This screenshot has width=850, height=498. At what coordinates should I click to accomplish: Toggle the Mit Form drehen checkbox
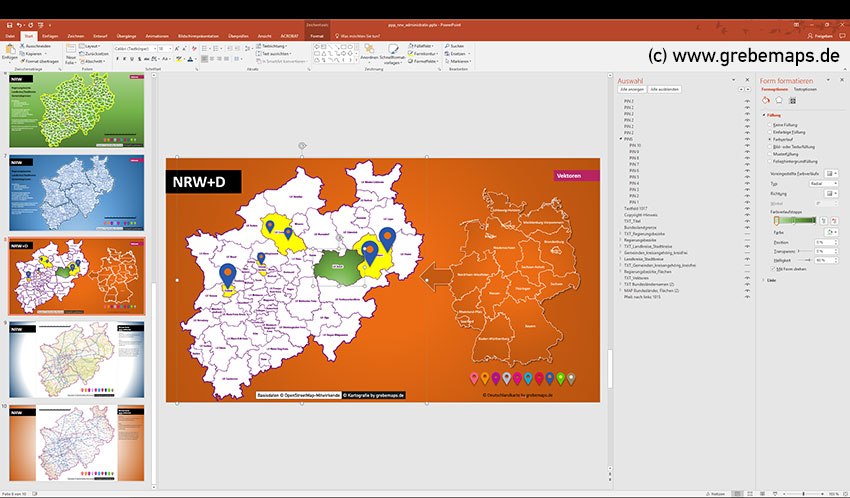pyautogui.click(x=771, y=271)
